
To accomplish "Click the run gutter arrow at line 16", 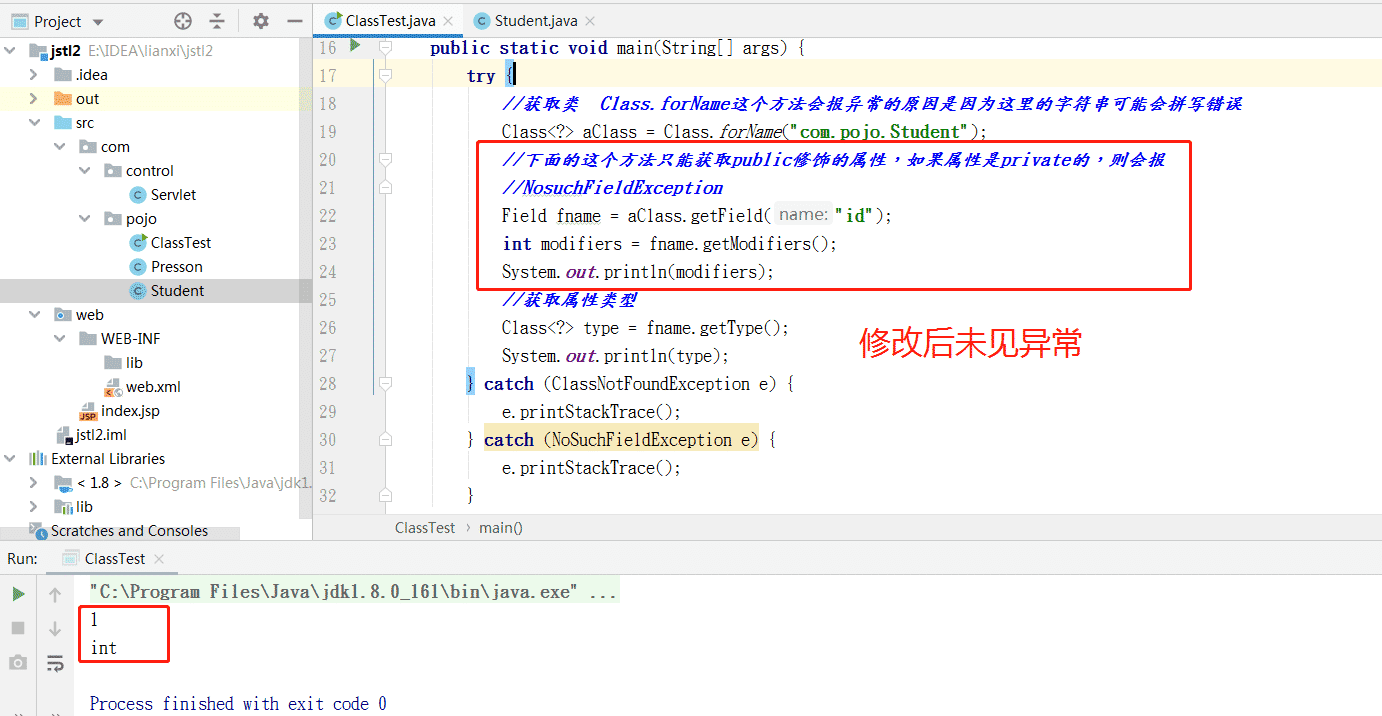I will point(355,45).
